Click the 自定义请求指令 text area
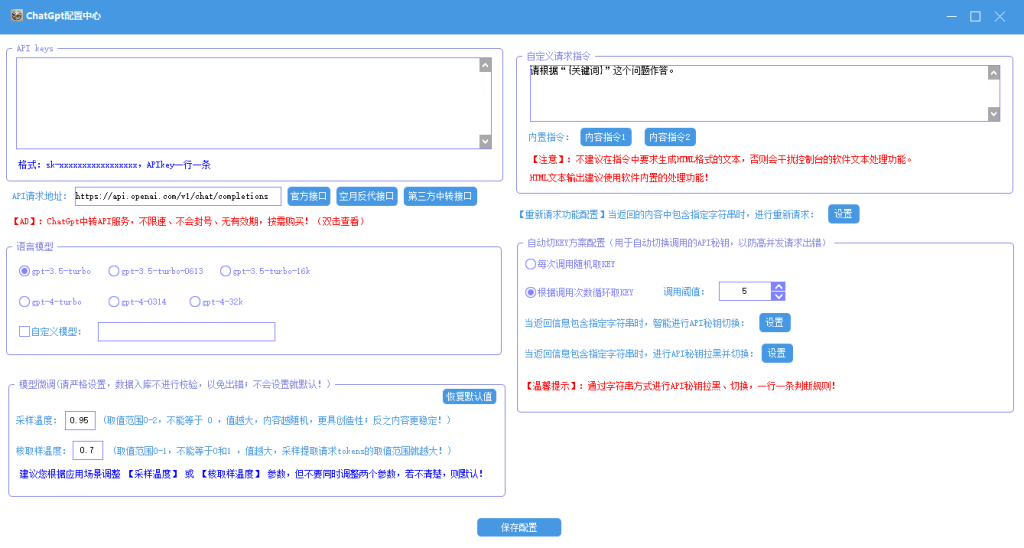This screenshot has height=548, width=1024. [759, 93]
